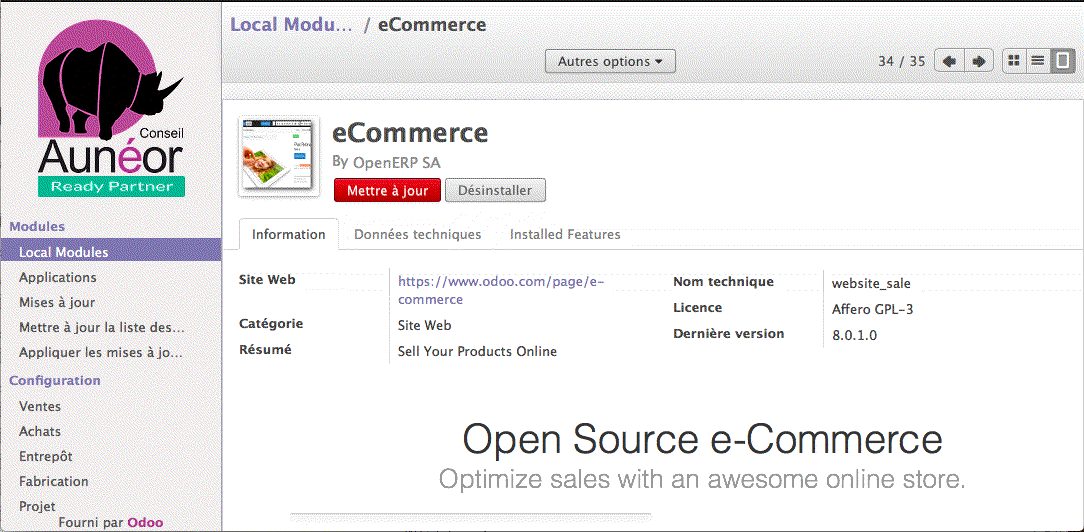
Task: Open the odoo.com e-commerce link
Action: coord(500,291)
